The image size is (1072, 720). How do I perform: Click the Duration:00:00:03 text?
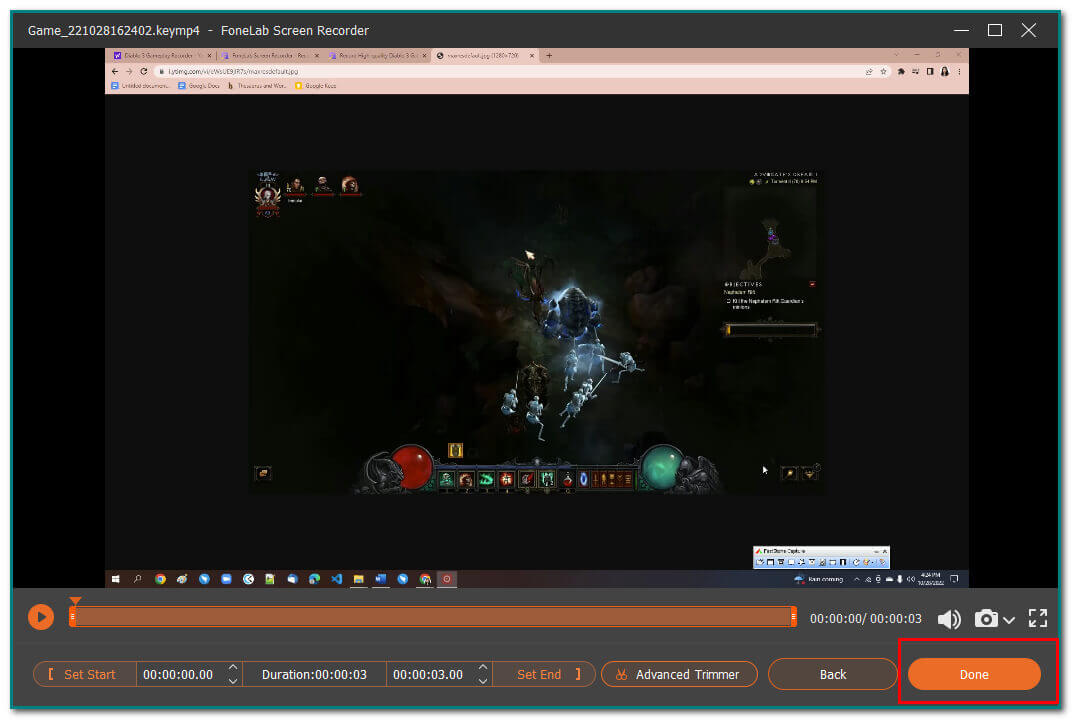point(314,674)
